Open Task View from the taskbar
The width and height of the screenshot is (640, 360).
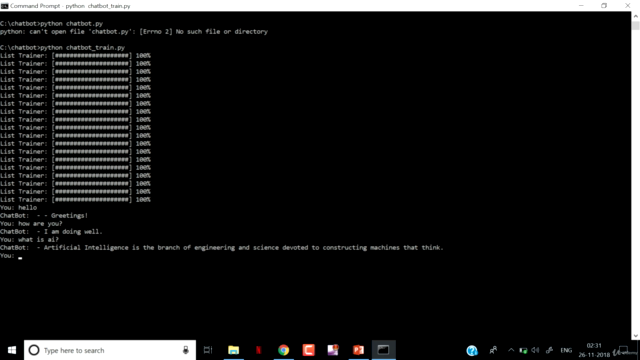tap(208, 350)
